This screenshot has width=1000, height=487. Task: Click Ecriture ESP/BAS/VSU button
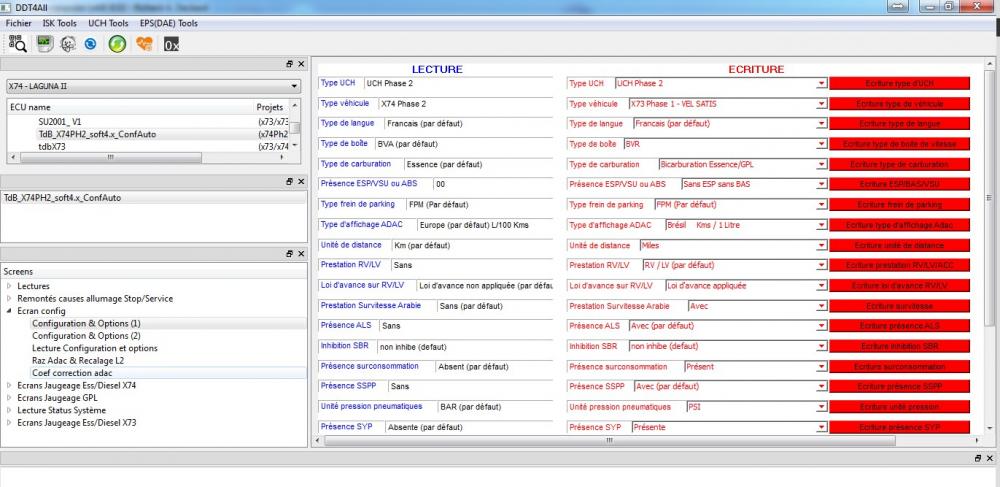[899, 185]
